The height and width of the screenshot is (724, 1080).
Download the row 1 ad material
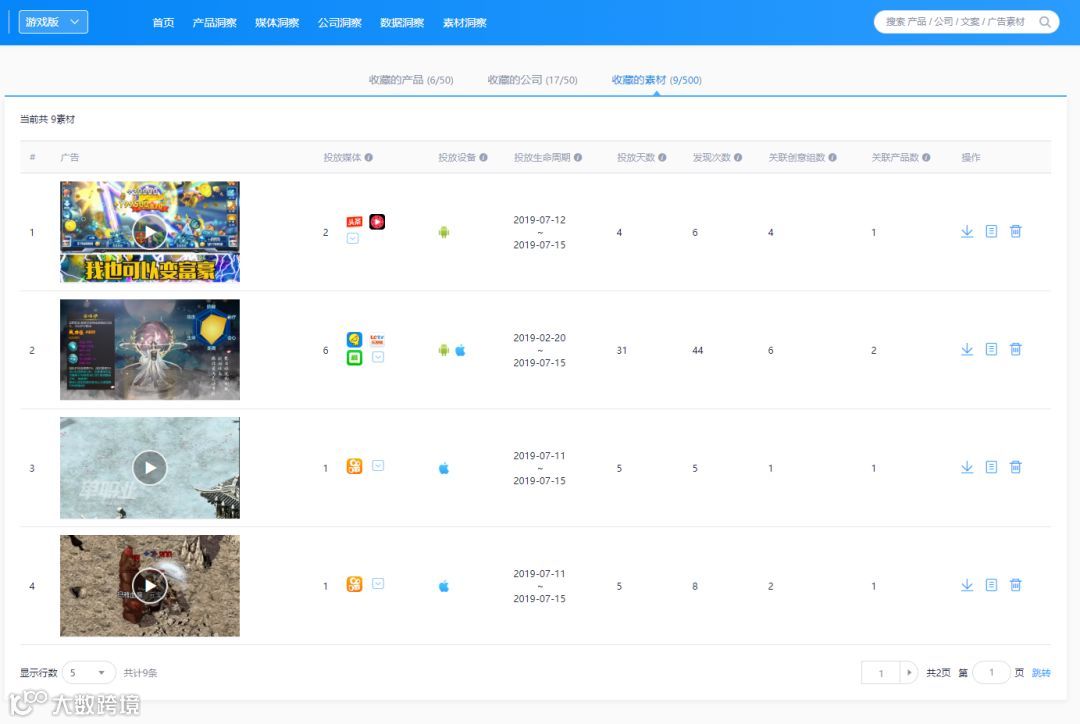click(x=967, y=231)
